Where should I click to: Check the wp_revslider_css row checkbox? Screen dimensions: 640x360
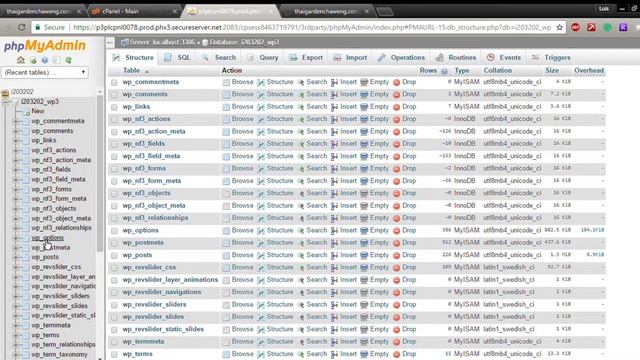coord(114,268)
